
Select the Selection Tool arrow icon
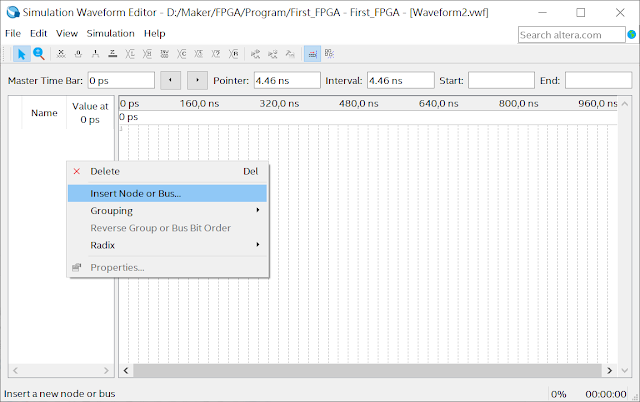22,54
